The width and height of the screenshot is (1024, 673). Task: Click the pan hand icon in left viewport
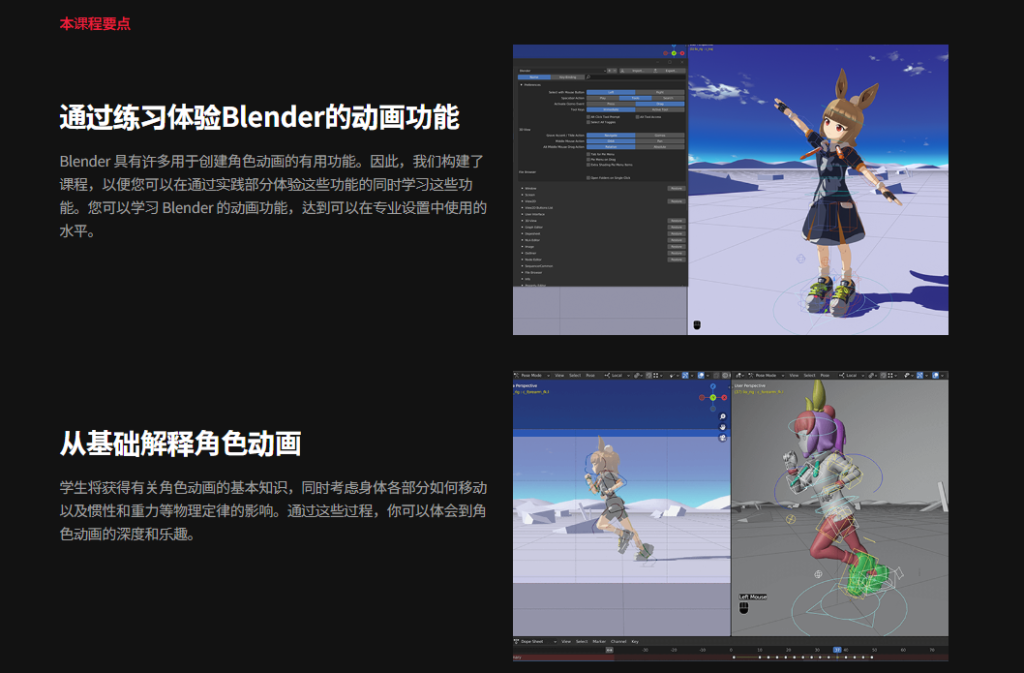click(x=723, y=427)
